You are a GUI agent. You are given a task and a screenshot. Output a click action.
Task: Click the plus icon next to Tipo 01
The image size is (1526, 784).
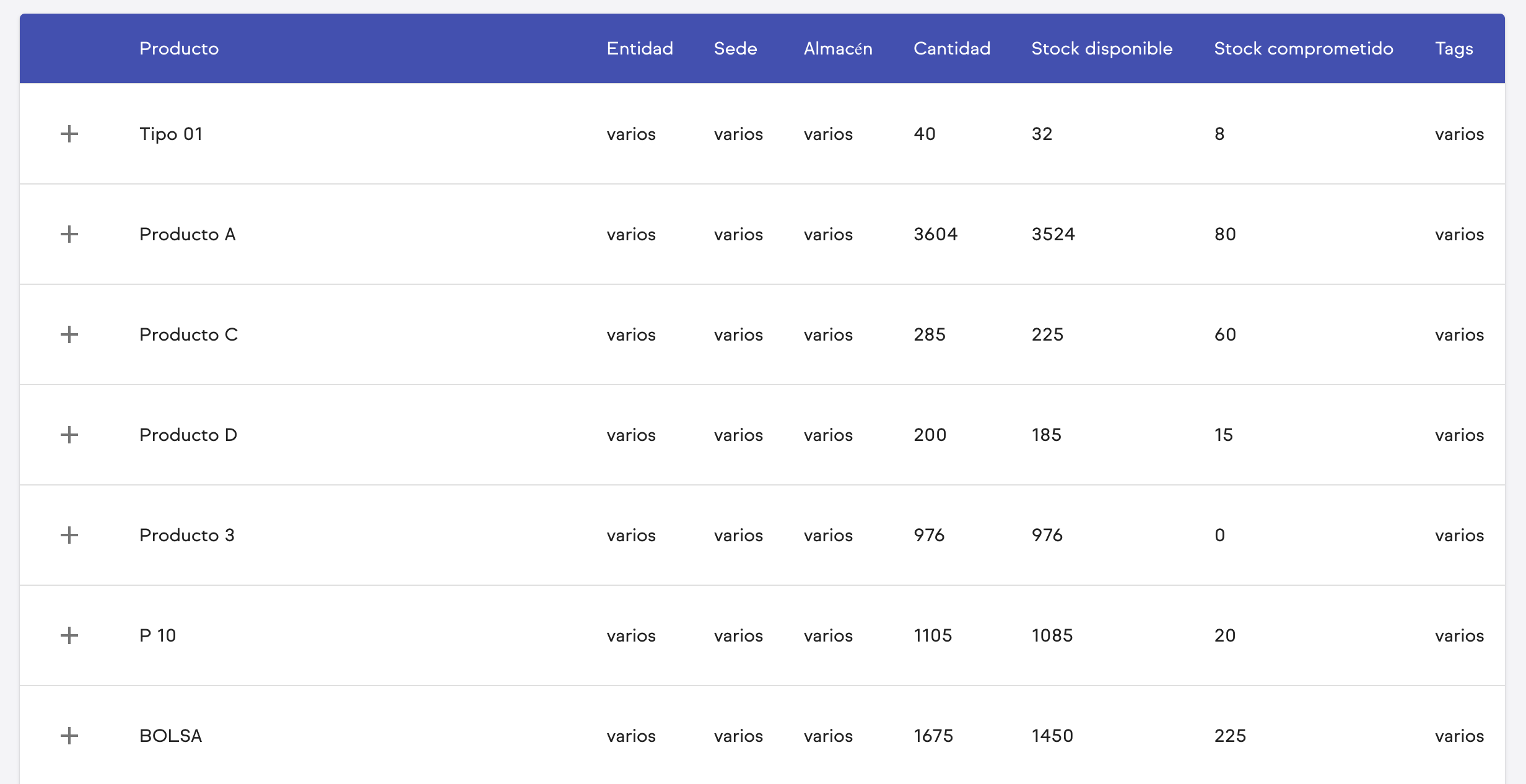(x=70, y=134)
